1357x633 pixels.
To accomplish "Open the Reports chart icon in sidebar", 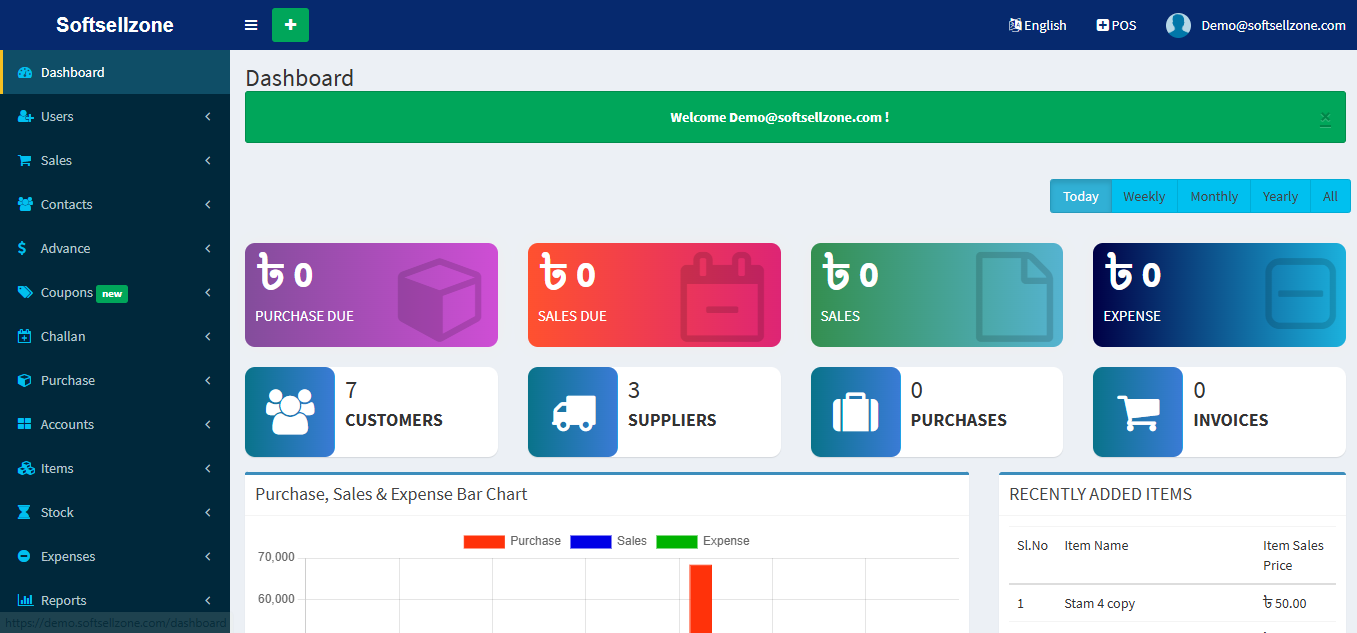I will pos(24,600).
